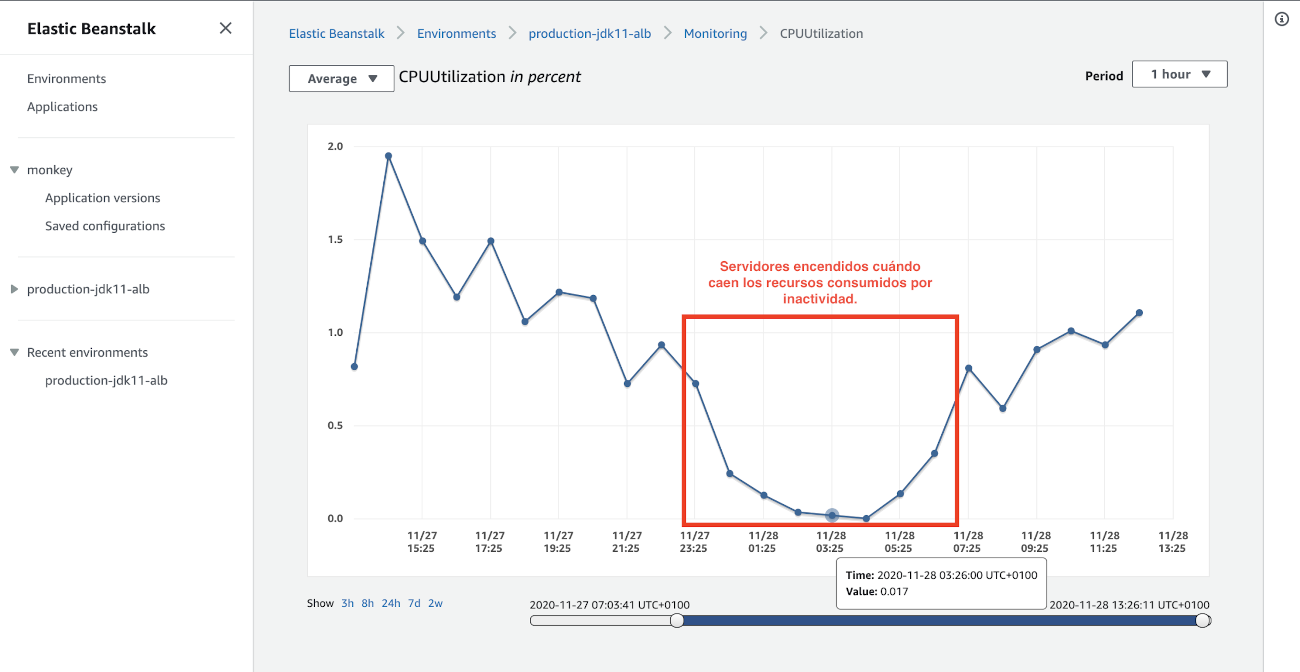This screenshot has height=672, width=1300.
Task: Close the Elastic Beanstalk sidebar
Action: [226, 29]
